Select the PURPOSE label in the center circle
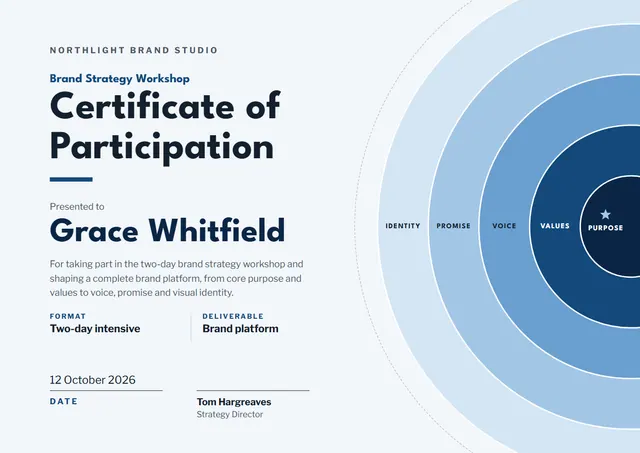Screen dimensions: 640x453 pyautogui.click(x=605, y=228)
